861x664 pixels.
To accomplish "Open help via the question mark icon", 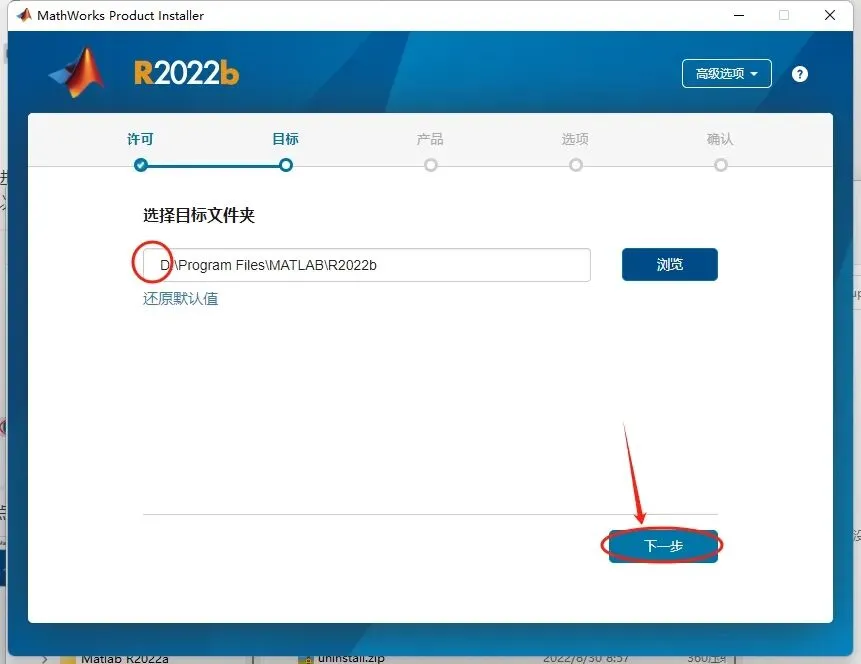I will [x=800, y=74].
